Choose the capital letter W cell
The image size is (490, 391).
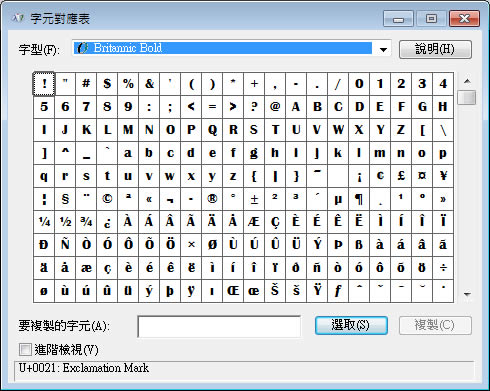click(x=338, y=130)
